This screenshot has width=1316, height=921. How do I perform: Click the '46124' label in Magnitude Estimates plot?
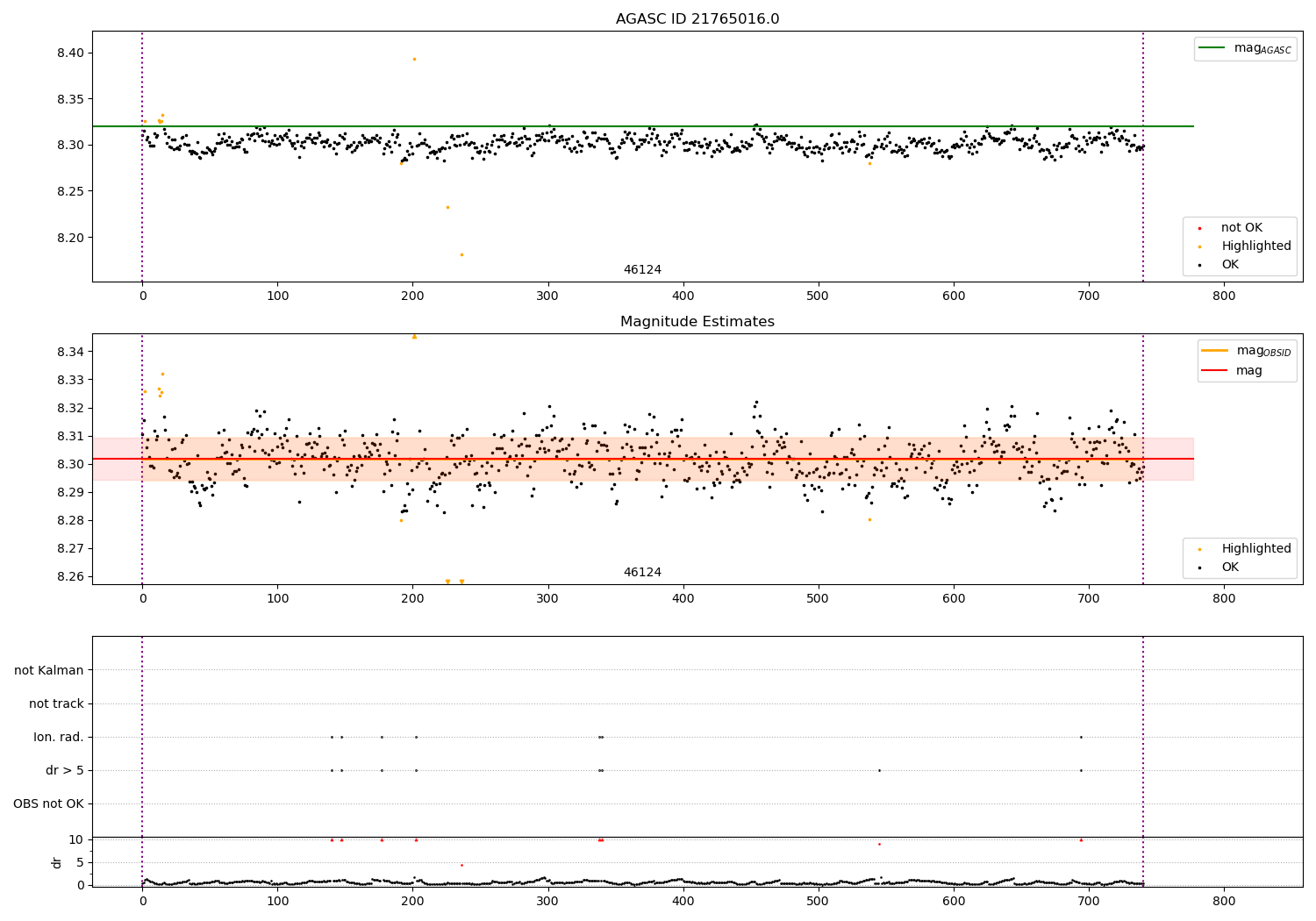(642, 573)
